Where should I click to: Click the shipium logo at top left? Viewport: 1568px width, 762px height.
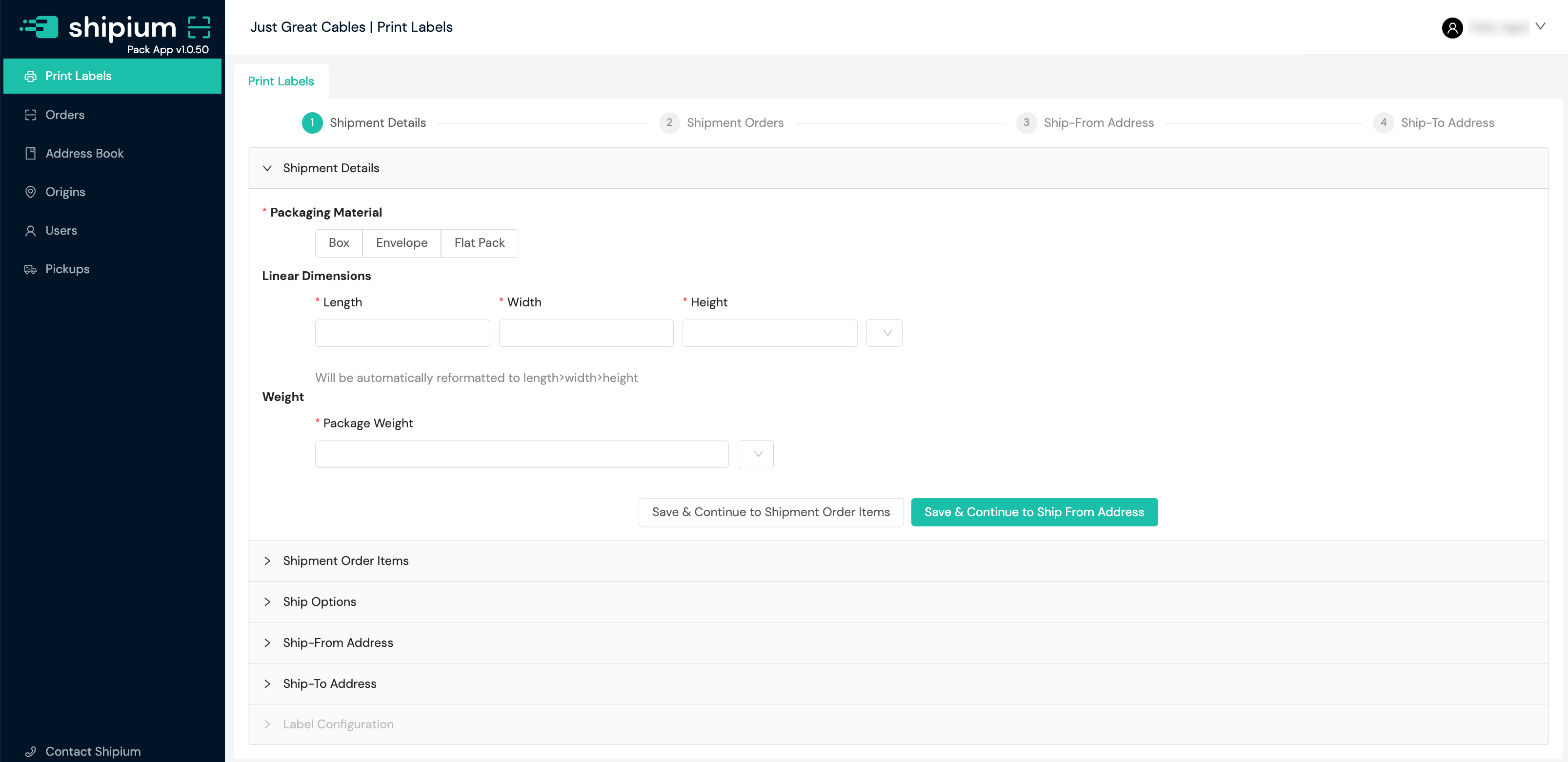coord(98,27)
